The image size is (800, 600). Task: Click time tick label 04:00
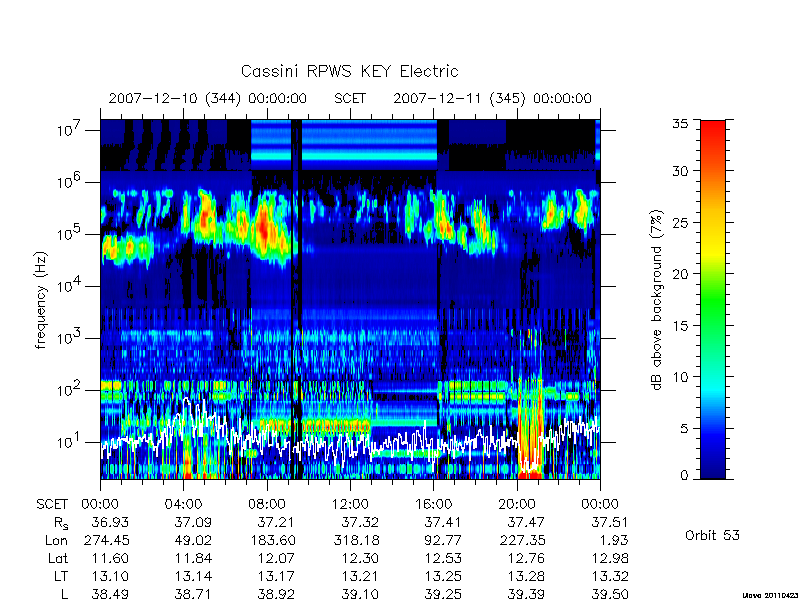click(x=183, y=505)
